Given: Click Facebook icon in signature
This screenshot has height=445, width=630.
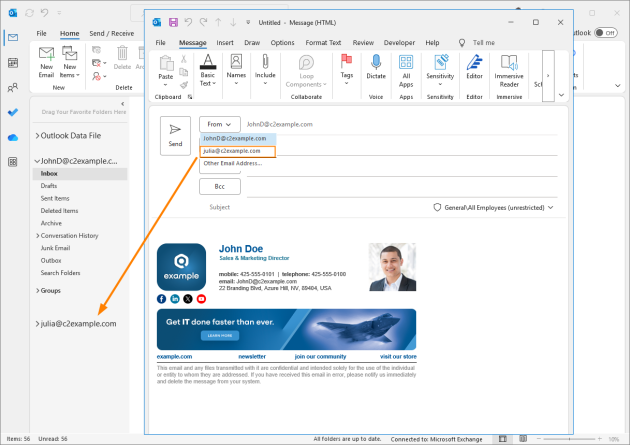Looking at the screenshot, I should [x=162, y=299].
